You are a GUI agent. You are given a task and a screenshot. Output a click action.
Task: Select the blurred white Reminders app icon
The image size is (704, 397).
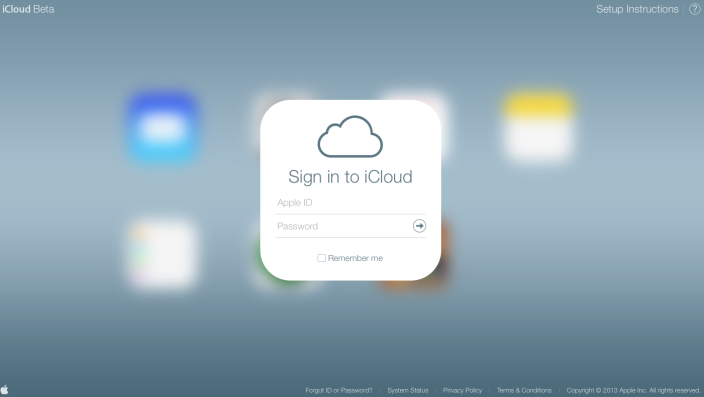click(163, 253)
